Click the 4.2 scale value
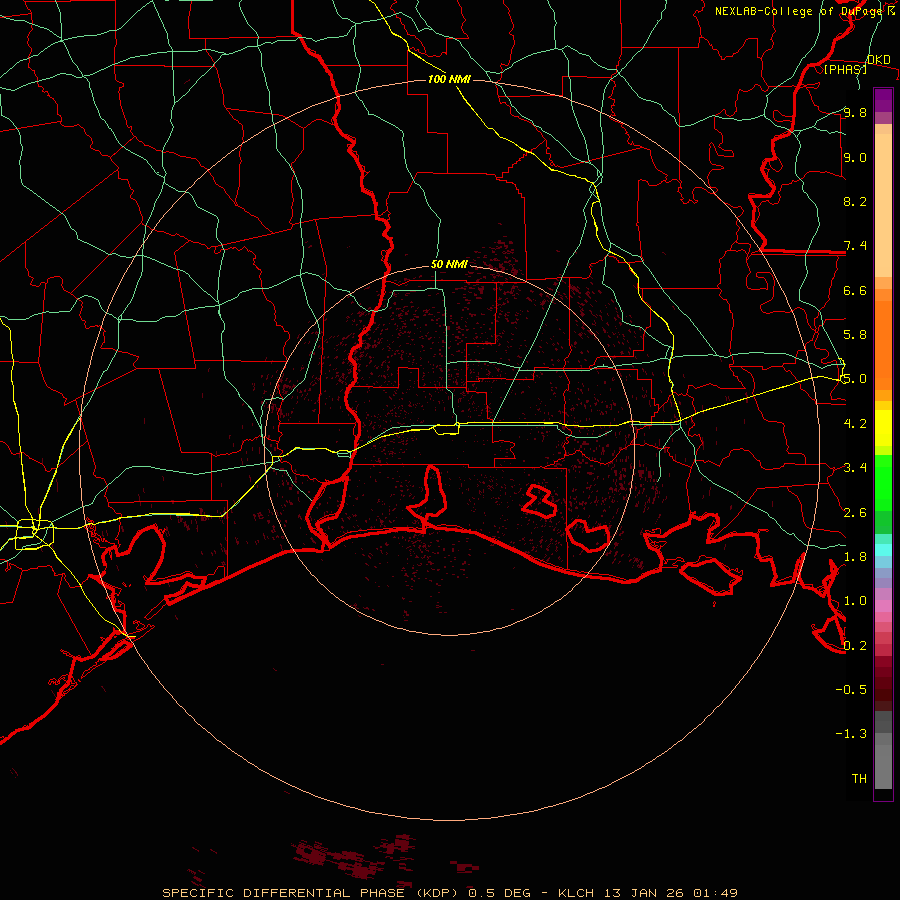 tap(855, 424)
